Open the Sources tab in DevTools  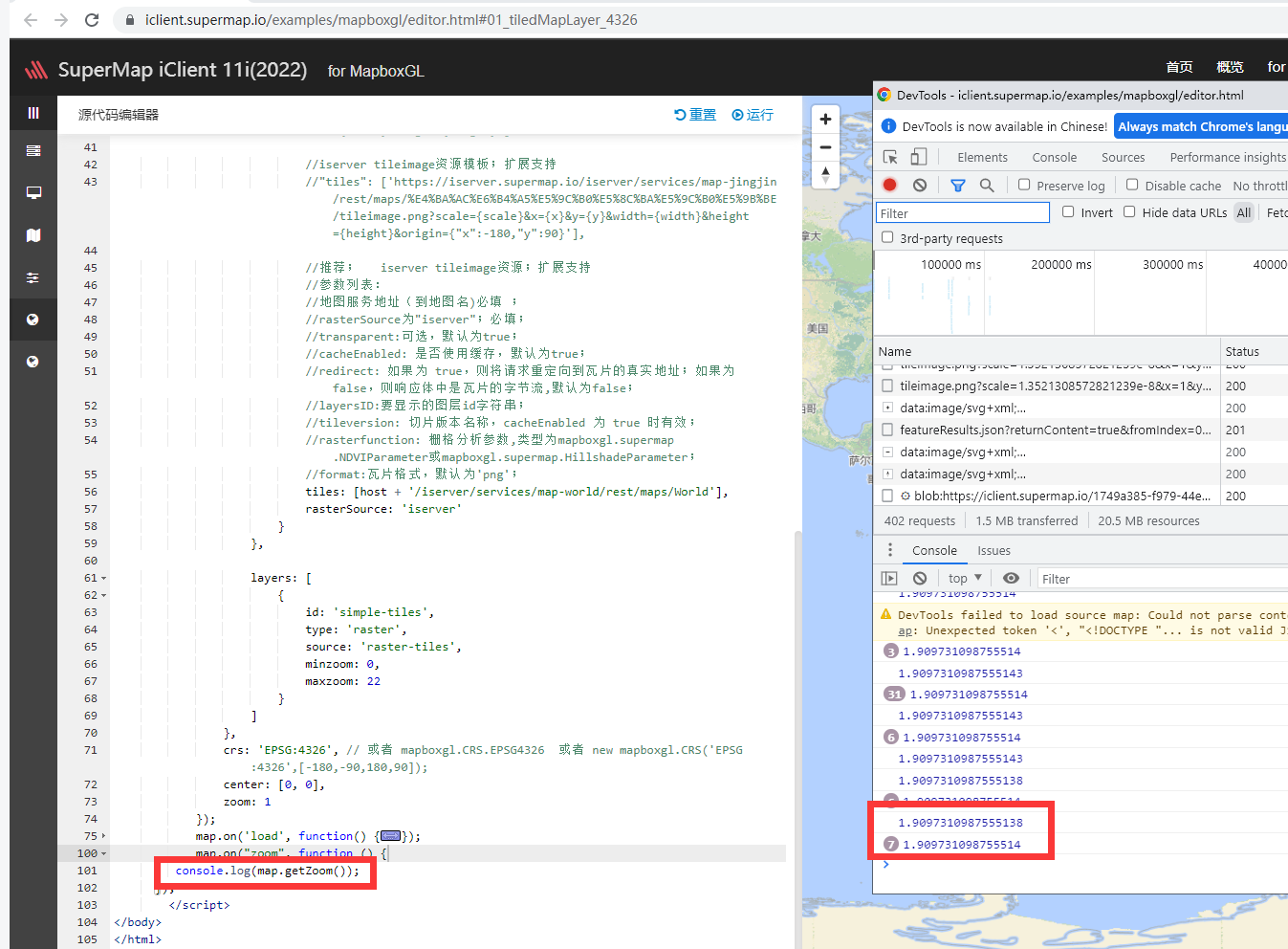1123,157
